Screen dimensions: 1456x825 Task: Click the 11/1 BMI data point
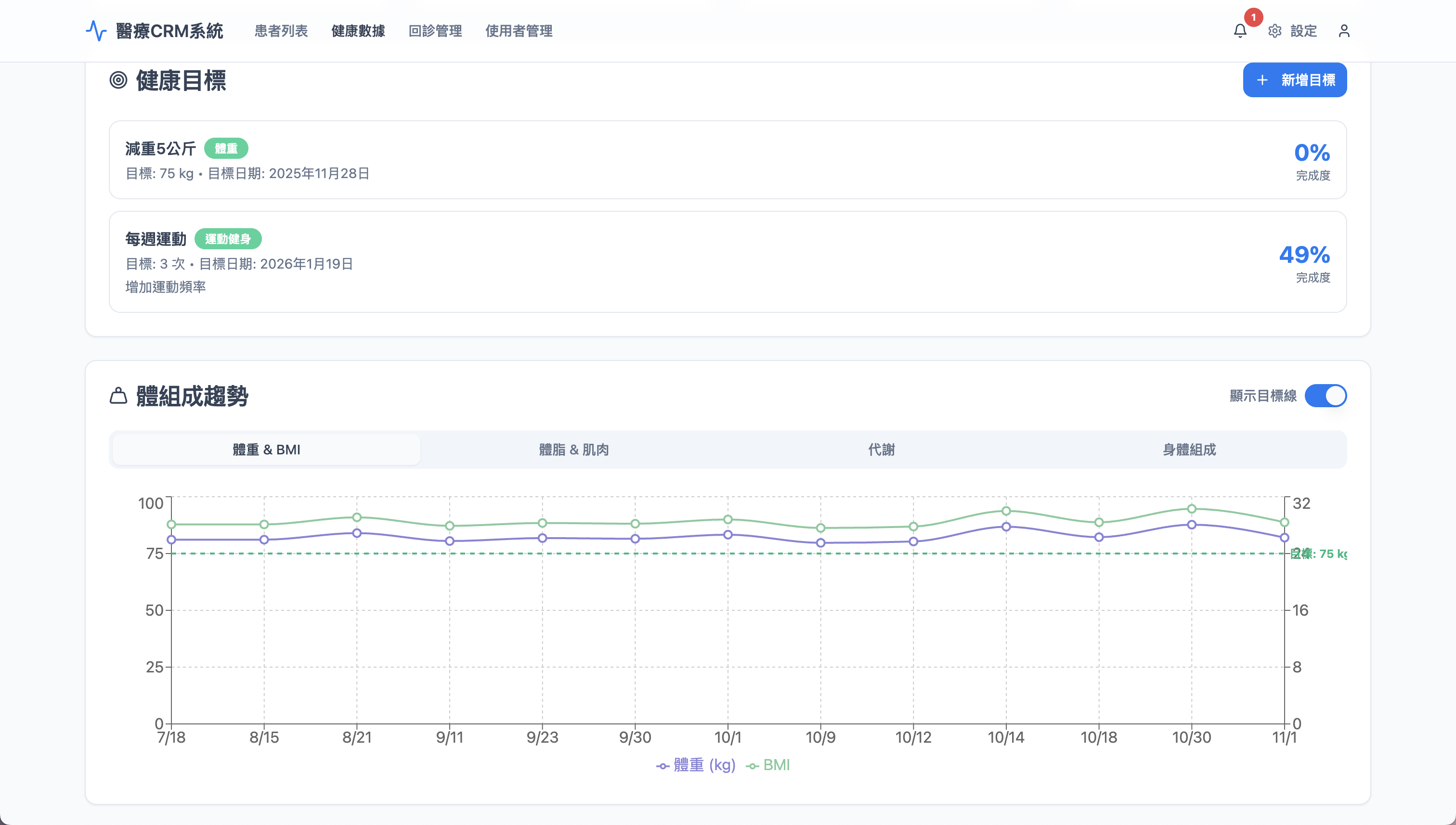click(x=1284, y=522)
